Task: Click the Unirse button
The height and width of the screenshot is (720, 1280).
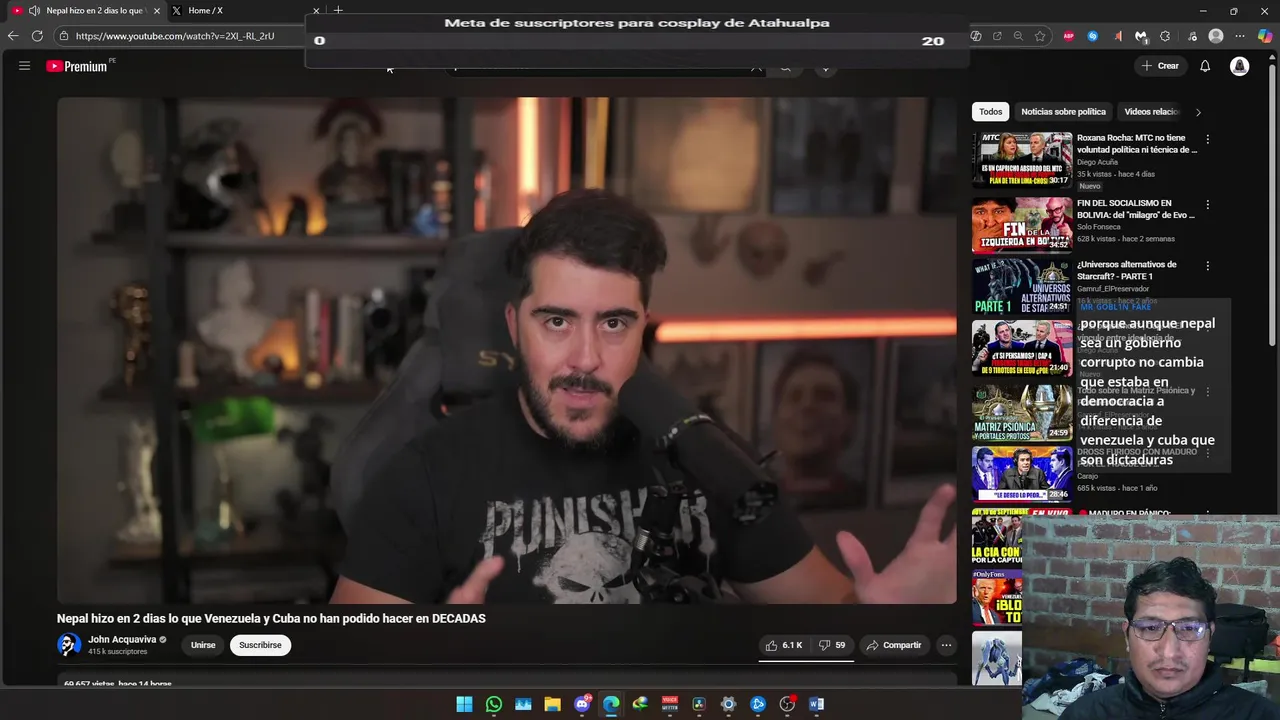Action: tap(203, 645)
